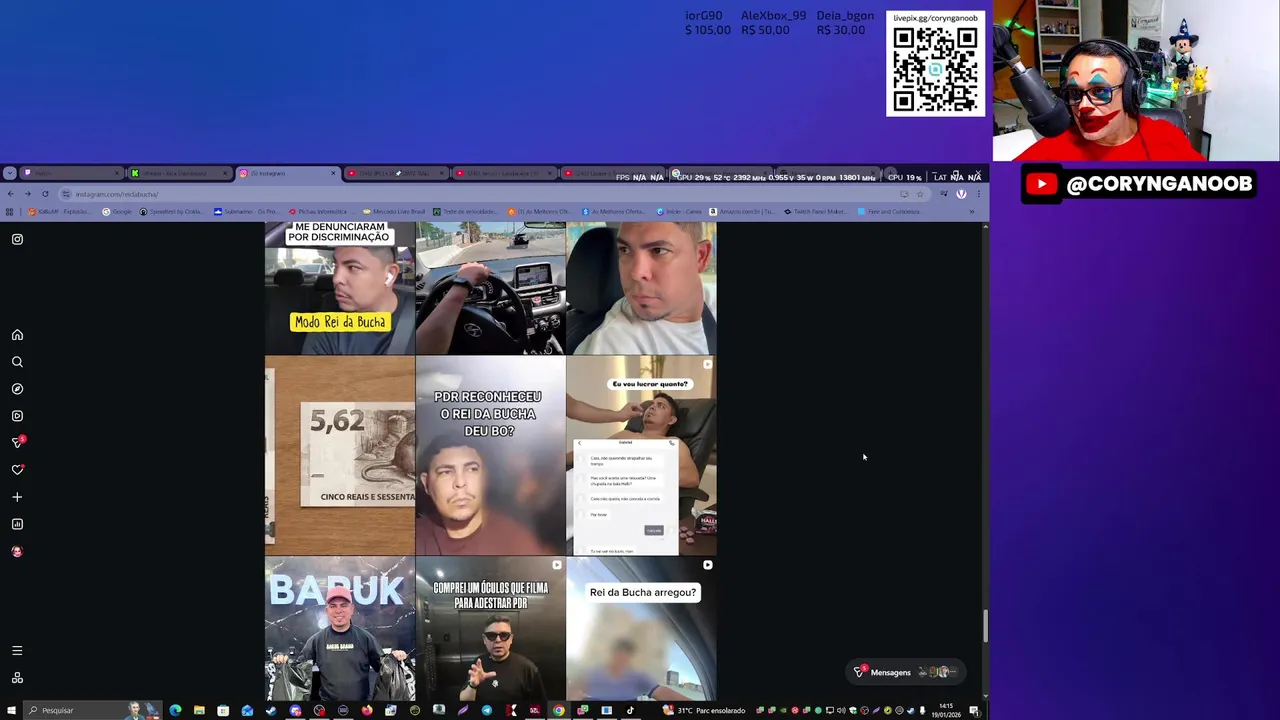The image size is (1280, 720).
Task: Open profile avatar in Instagram sidebar
Action: (x=17, y=551)
